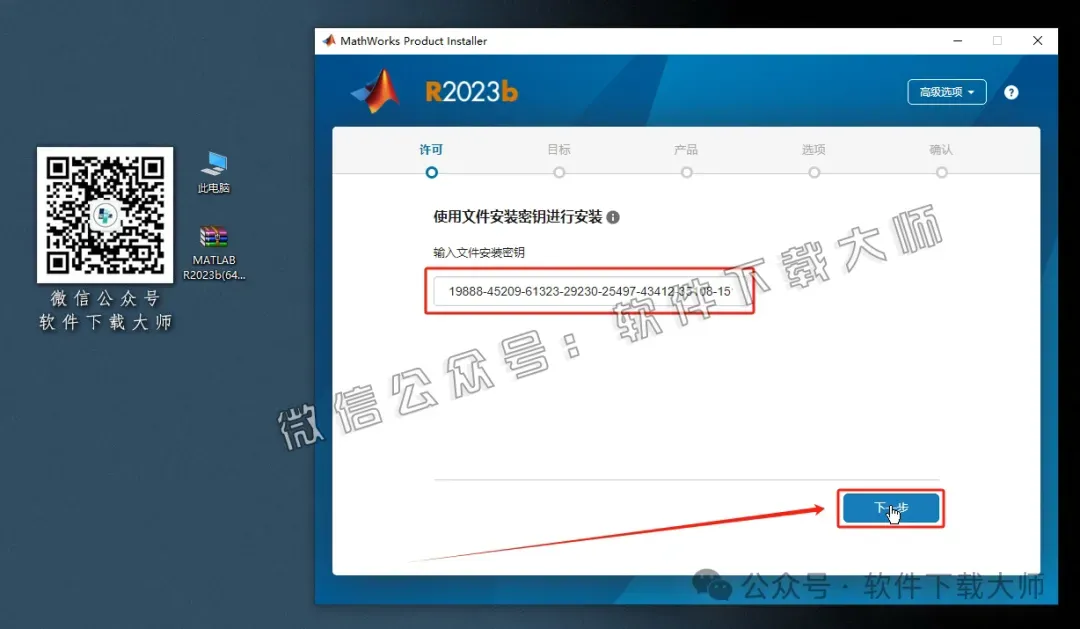Click the QR code image on desktop
Screen dimensions: 1080x629
(x=105, y=215)
